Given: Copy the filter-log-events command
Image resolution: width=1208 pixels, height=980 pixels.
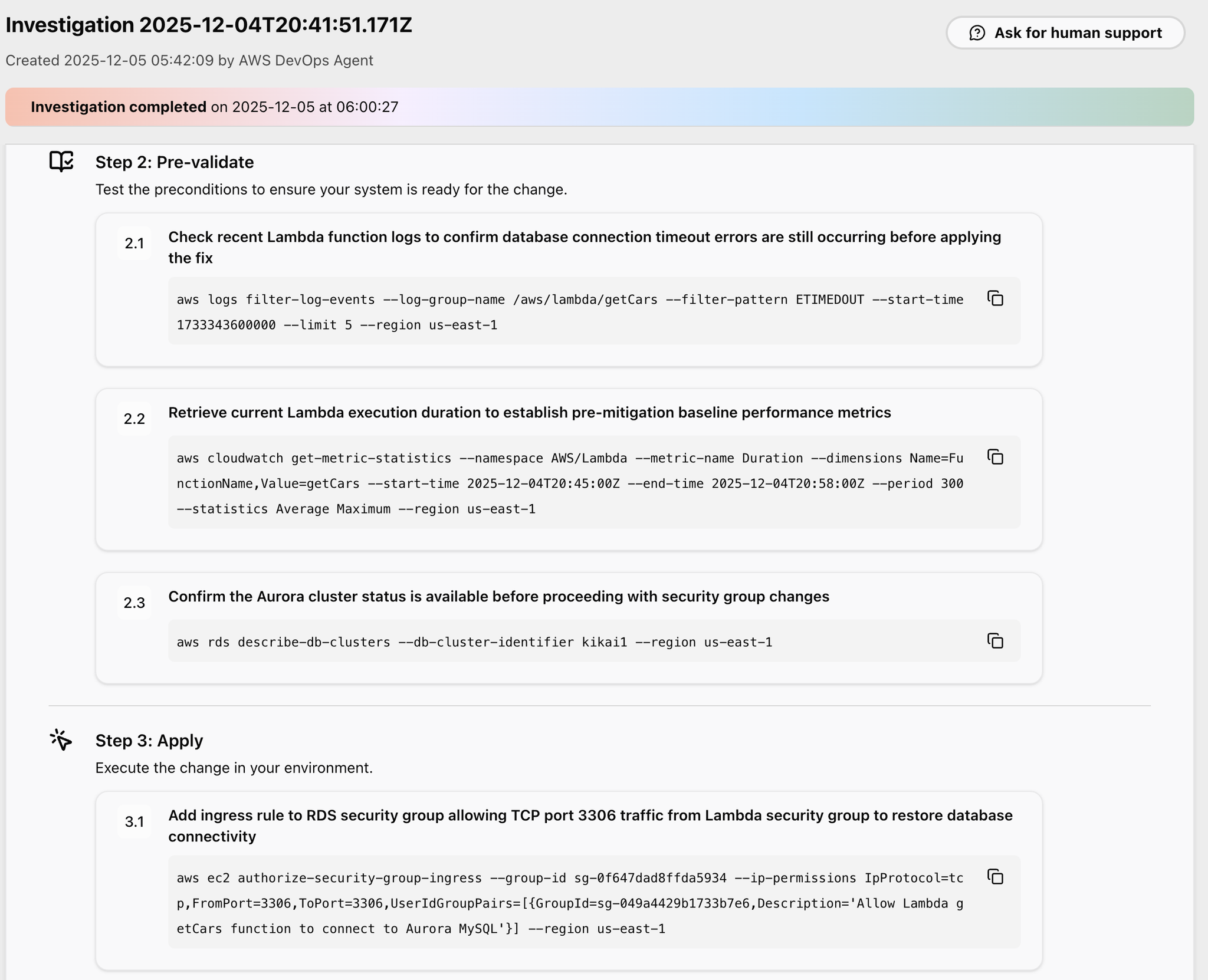Looking at the screenshot, I should point(995,298).
